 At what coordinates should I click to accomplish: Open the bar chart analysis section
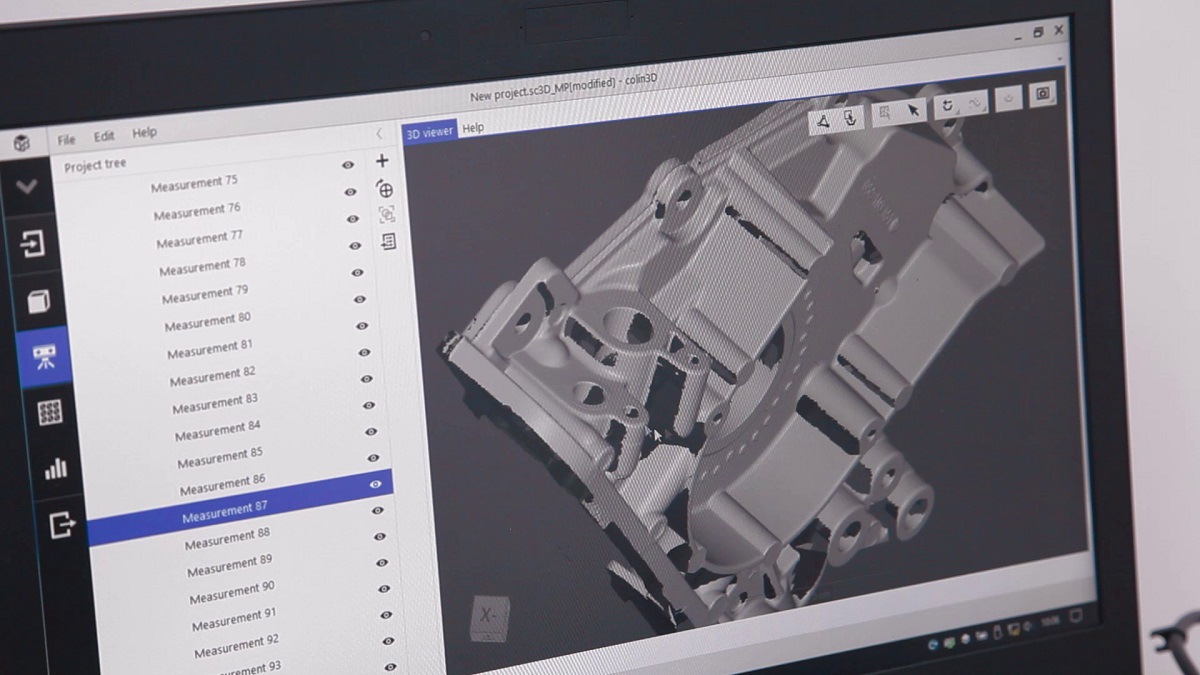56,468
